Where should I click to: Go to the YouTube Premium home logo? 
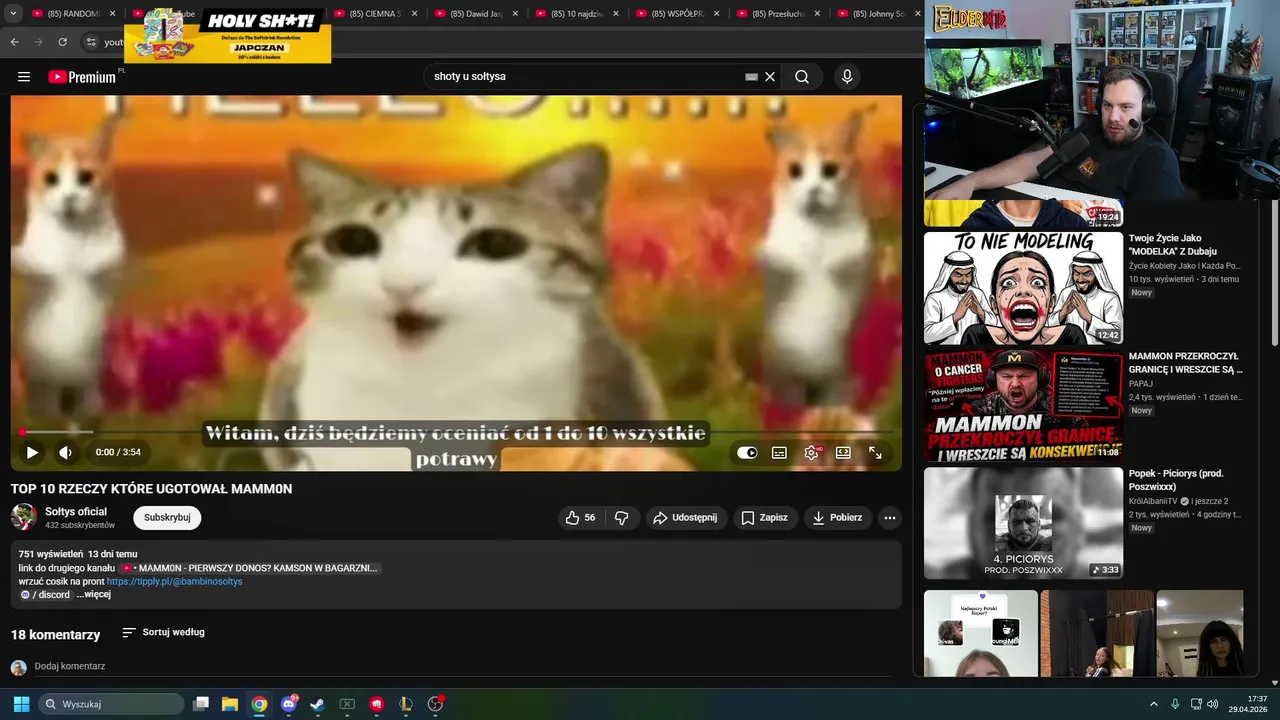pos(83,77)
